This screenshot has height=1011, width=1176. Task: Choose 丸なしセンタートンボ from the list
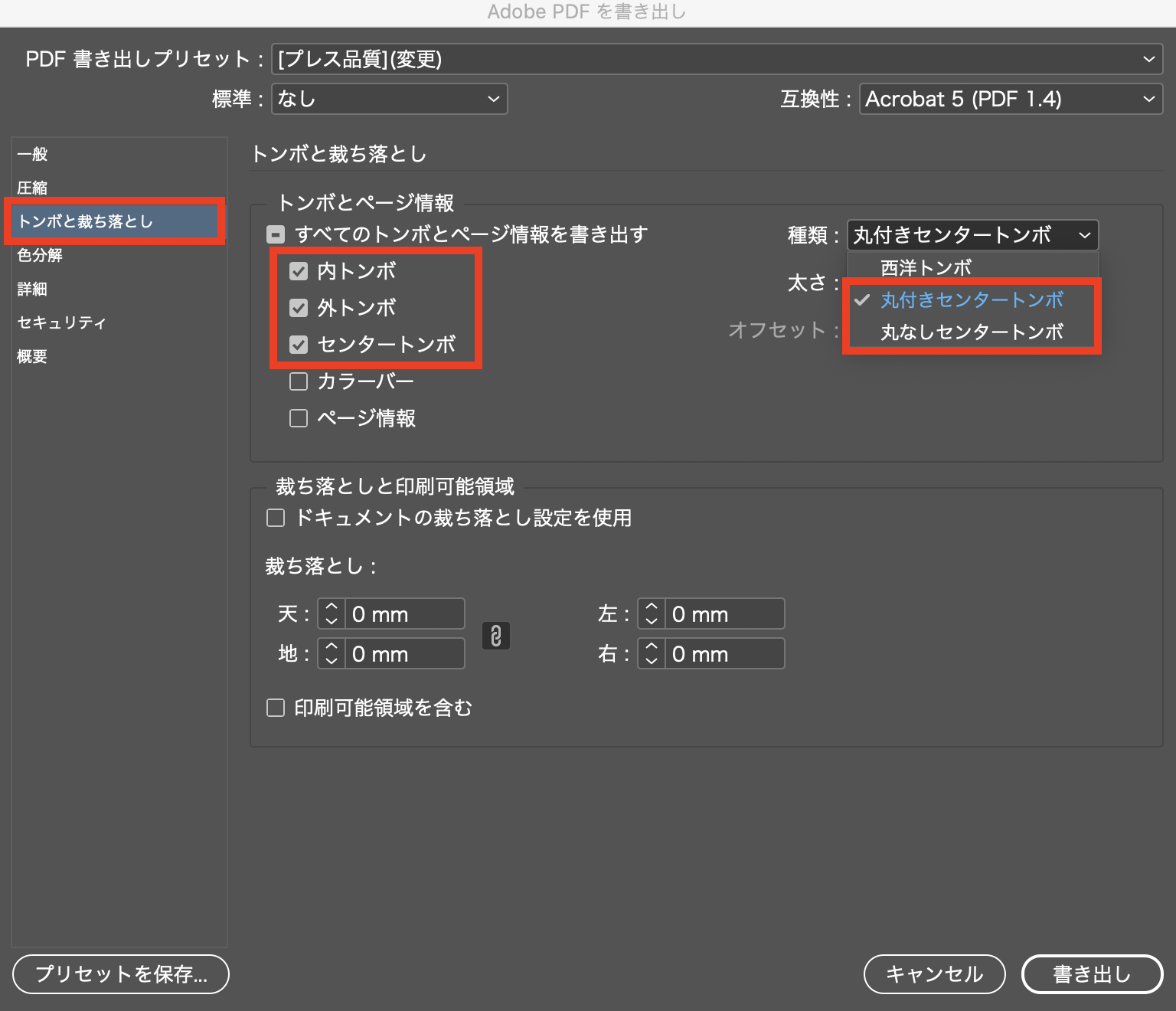point(972,332)
